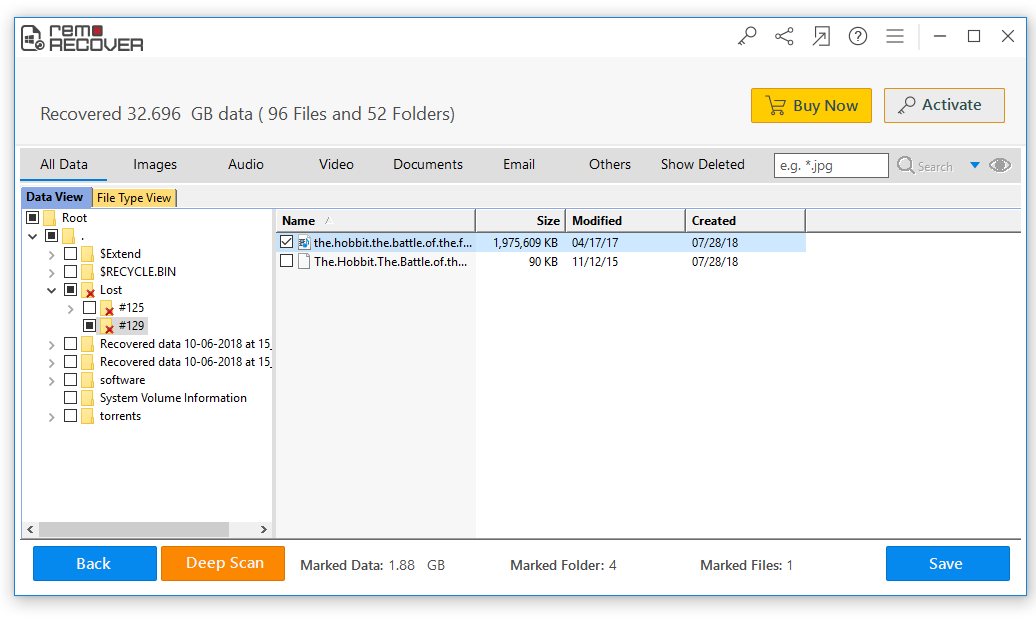The image size is (1036, 620).
Task: Expand the software folder
Action: click(x=52, y=381)
